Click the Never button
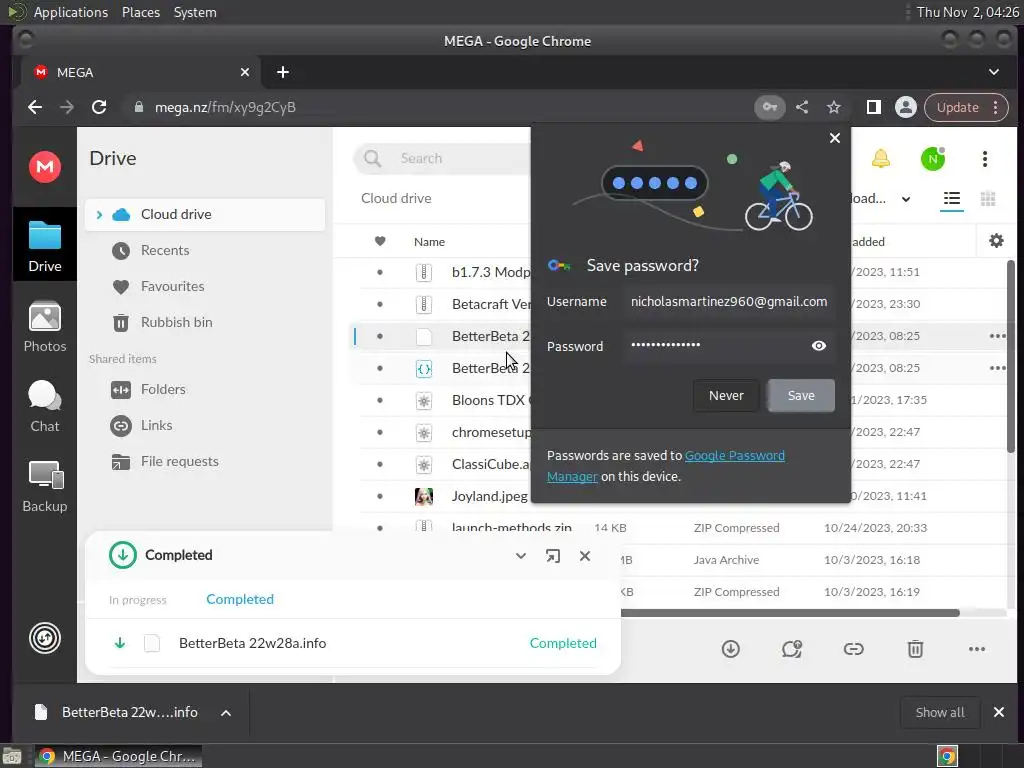1024x768 pixels. [726, 395]
